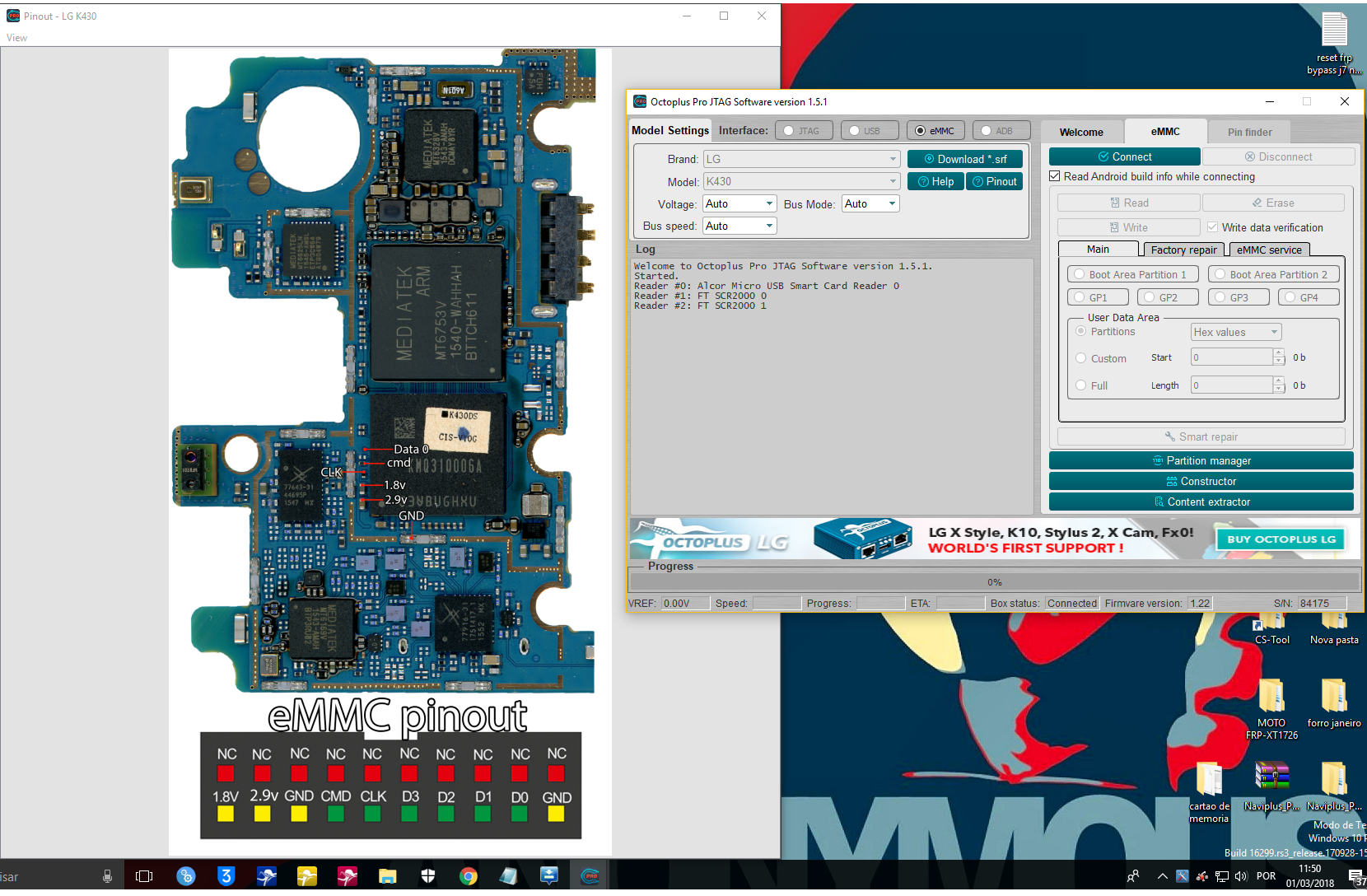Open the Model dropdown showing K430
The width and height of the screenshot is (1367, 896).
(801, 181)
